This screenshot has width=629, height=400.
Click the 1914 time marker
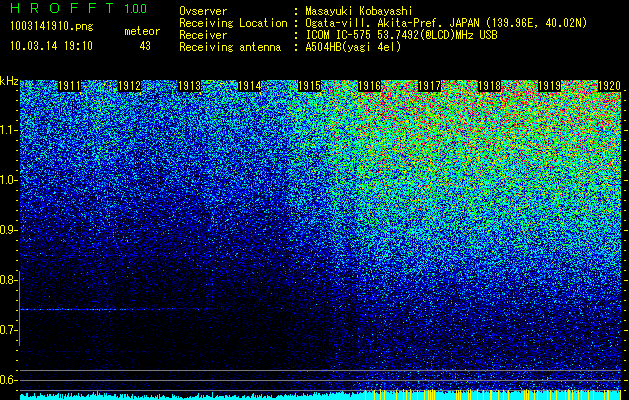point(250,86)
